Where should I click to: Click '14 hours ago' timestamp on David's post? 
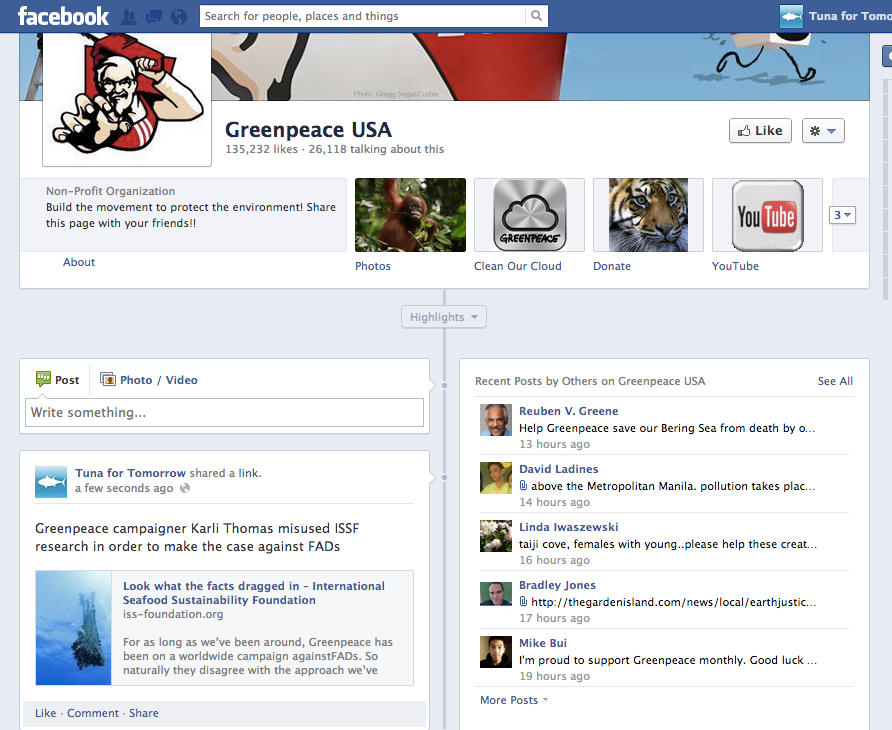pyautogui.click(x=555, y=502)
